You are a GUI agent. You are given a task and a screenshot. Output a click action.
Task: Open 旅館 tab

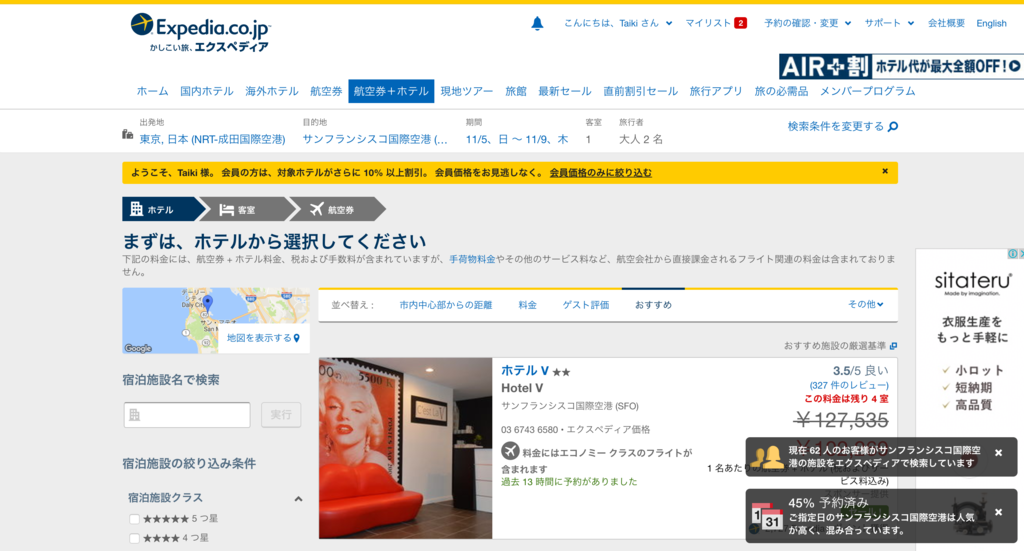515,91
